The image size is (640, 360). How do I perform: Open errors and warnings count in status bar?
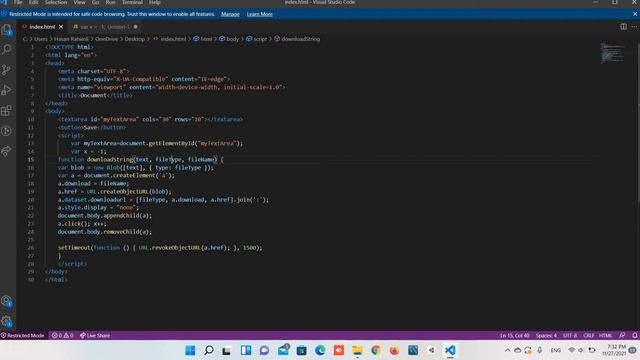[x=62, y=336]
